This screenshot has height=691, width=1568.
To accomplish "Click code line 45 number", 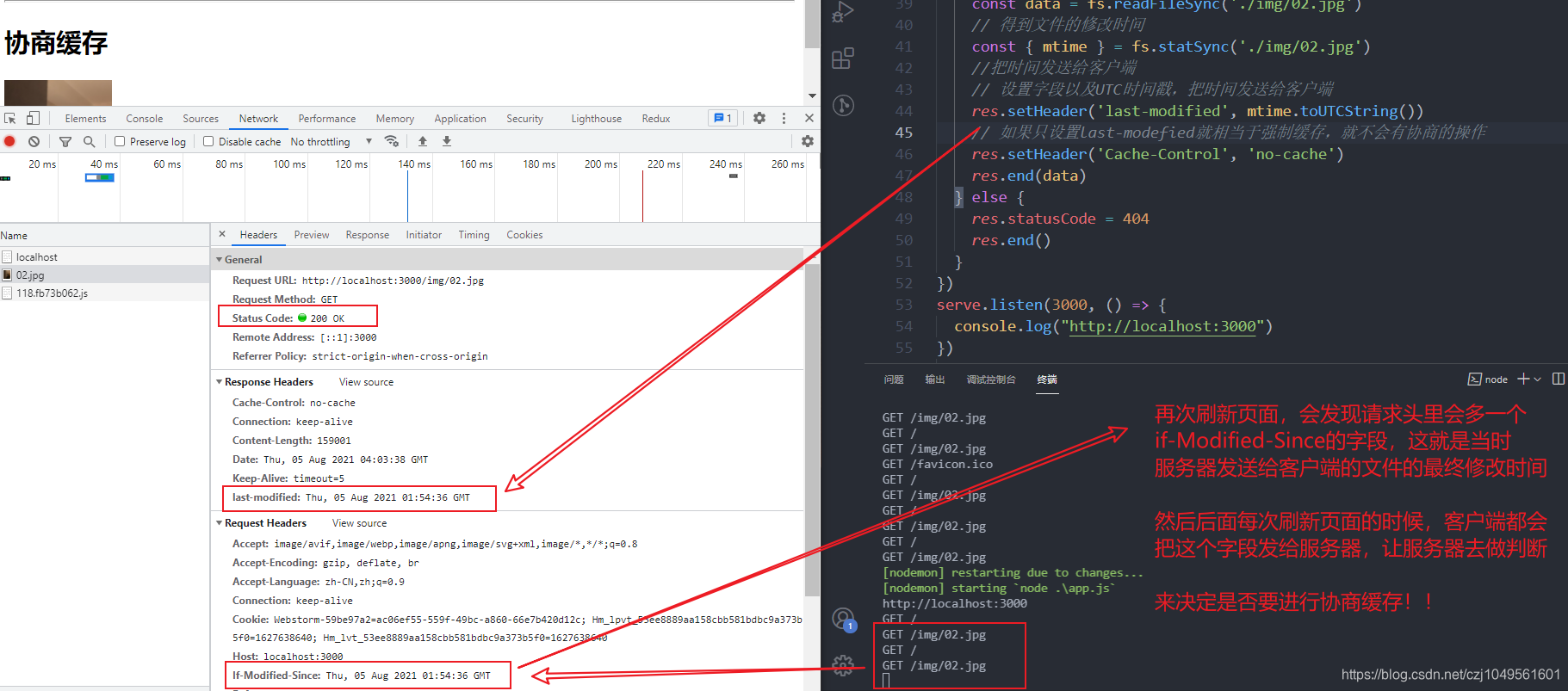I will 903,133.
